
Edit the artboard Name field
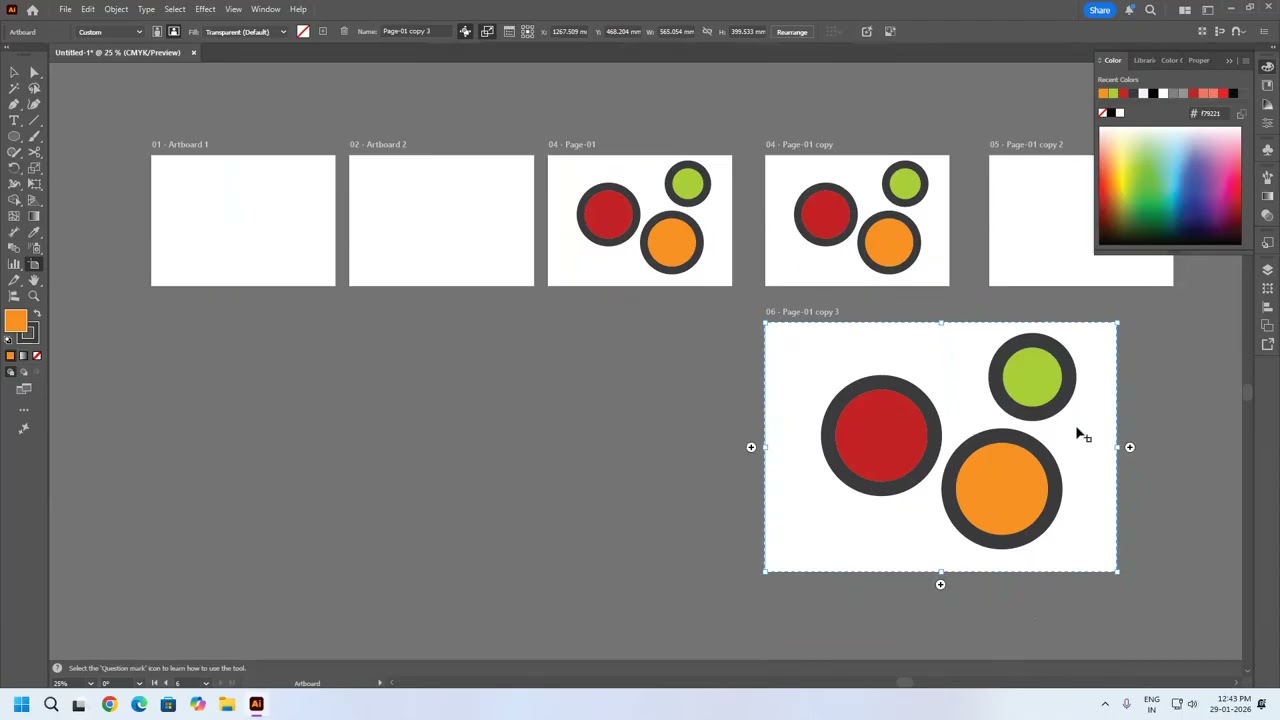[417, 31]
